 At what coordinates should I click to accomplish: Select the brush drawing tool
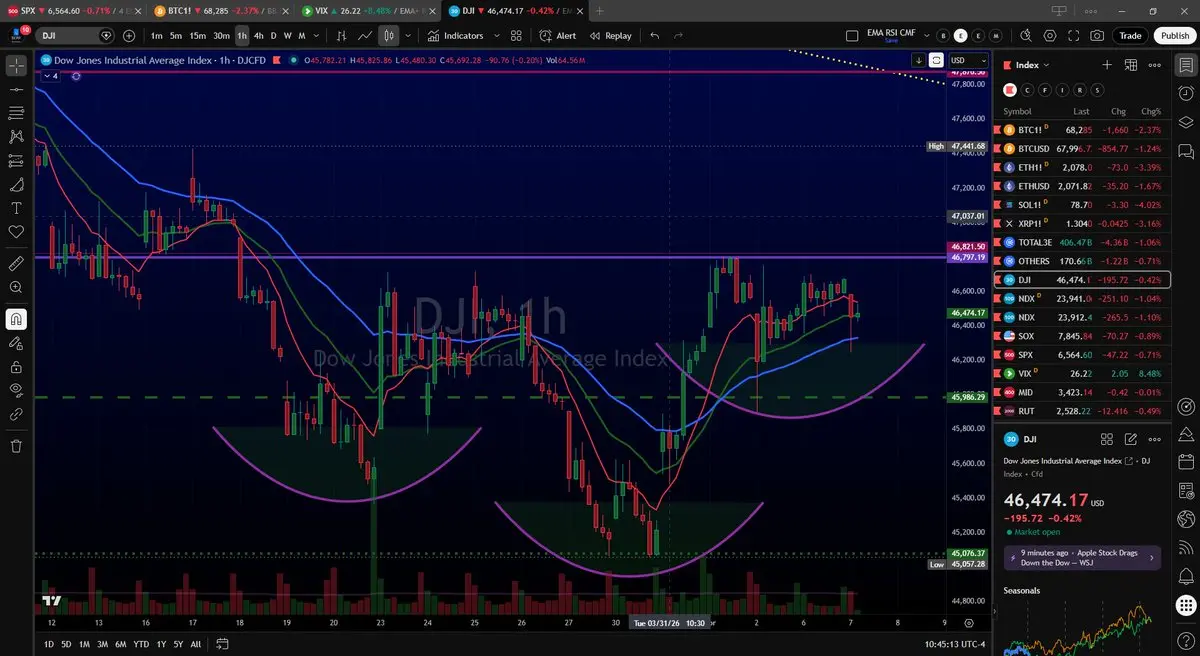(16, 185)
